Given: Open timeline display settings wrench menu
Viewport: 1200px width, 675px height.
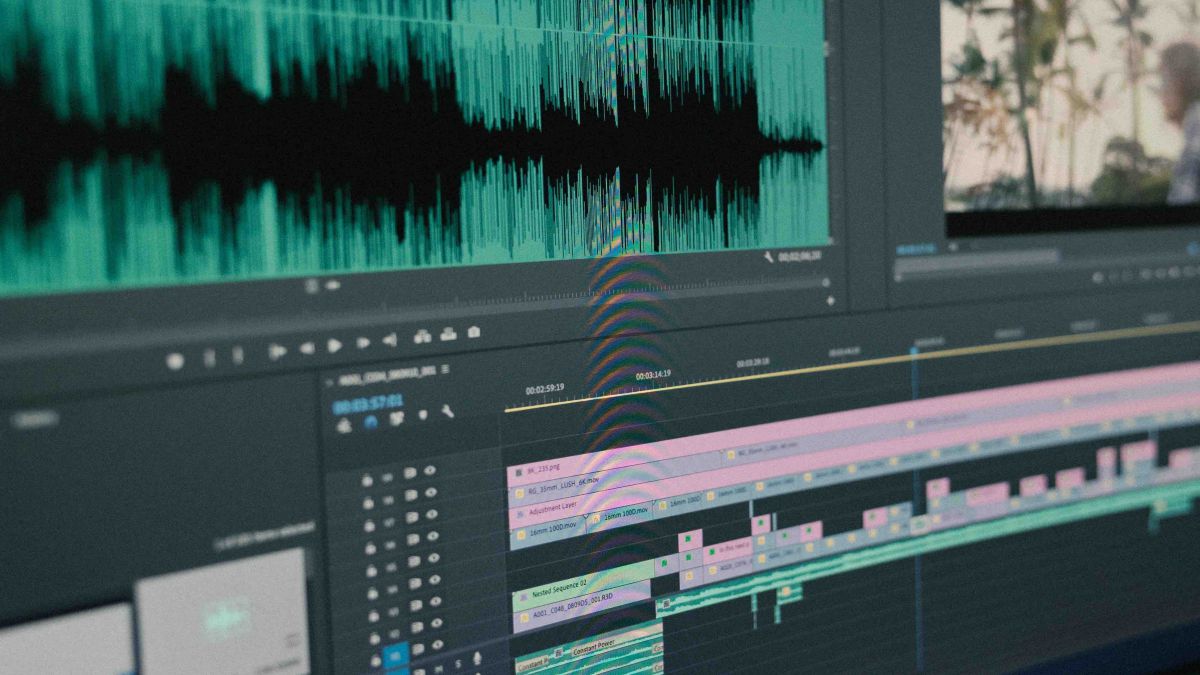Looking at the screenshot, I should (446, 411).
